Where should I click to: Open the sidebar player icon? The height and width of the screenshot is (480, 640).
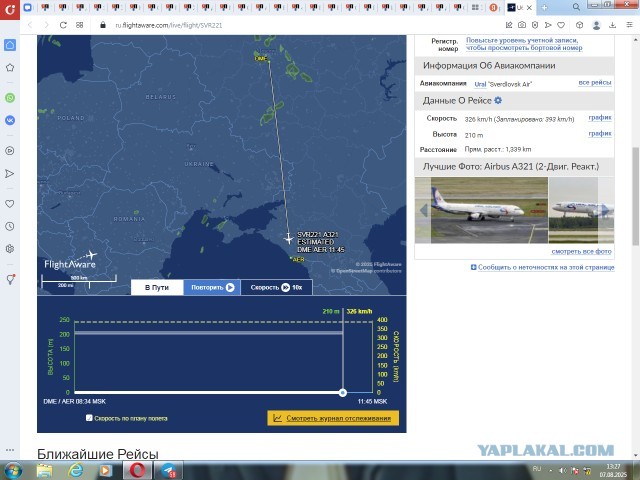[10, 151]
